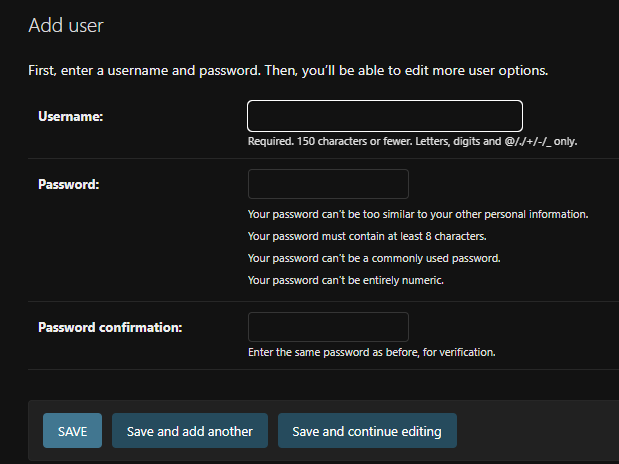Screen dimensions: 619x464
Task: Click the Add user heading
Action: coord(66,25)
